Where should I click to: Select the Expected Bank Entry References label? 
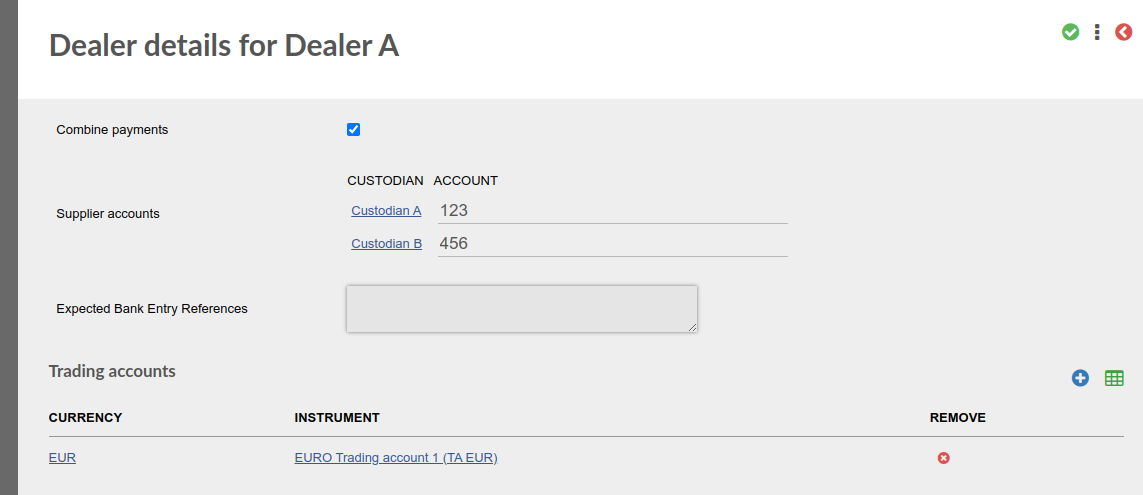pyautogui.click(x=152, y=308)
